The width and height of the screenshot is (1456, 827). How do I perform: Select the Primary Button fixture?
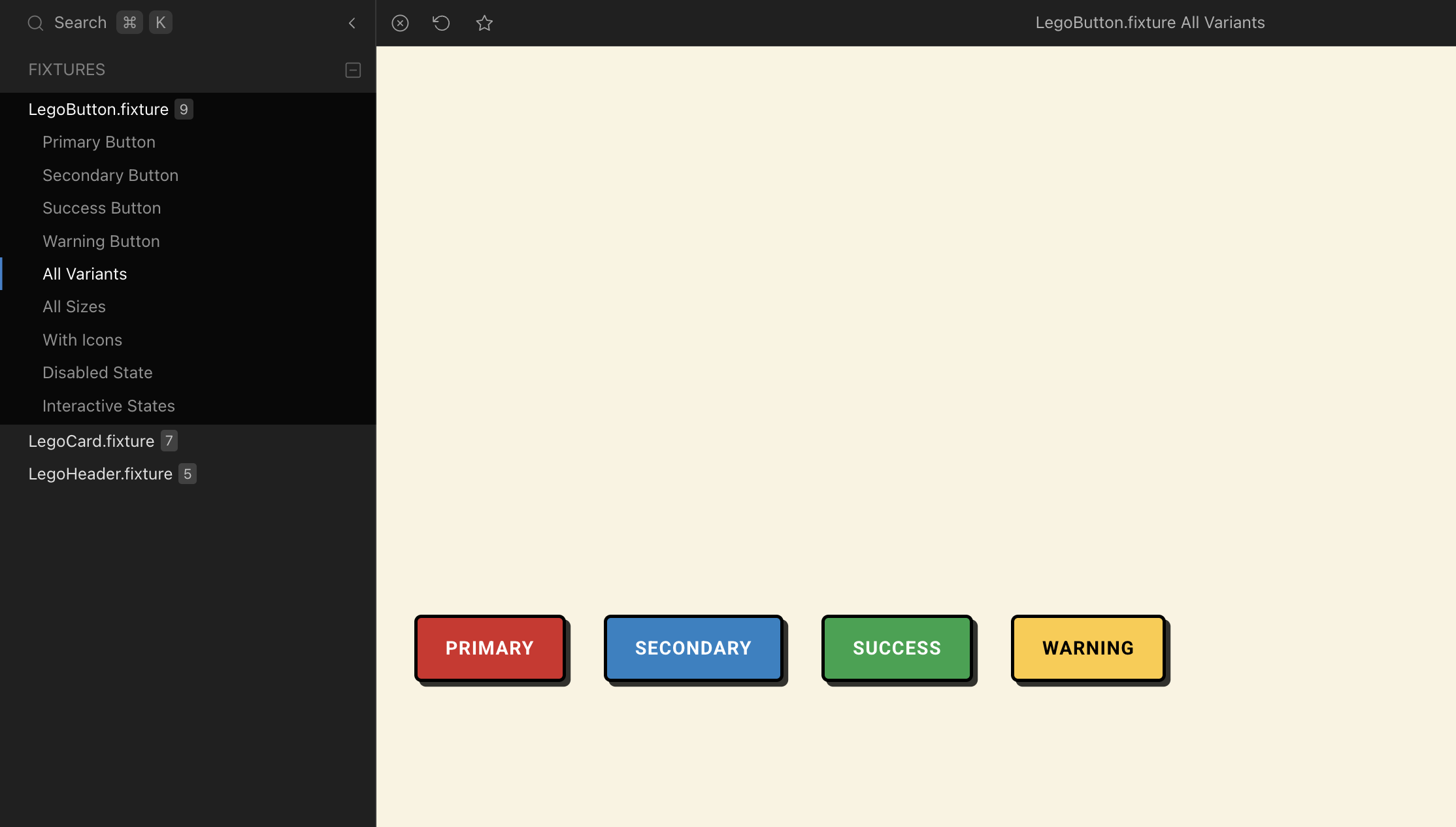pyautogui.click(x=99, y=142)
